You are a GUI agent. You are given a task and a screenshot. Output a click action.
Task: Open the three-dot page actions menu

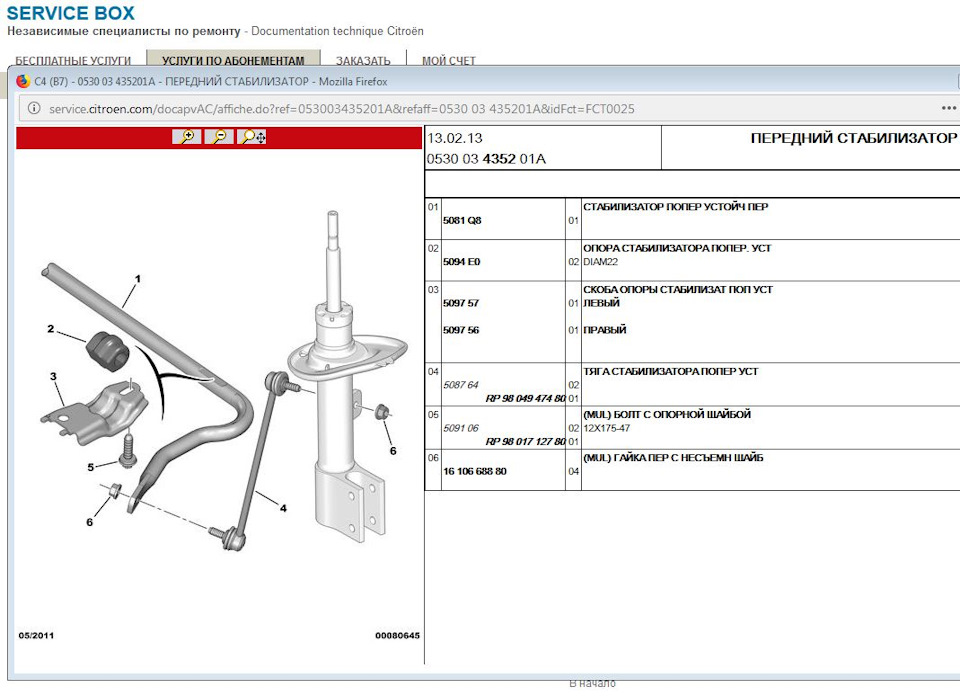(948, 108)
